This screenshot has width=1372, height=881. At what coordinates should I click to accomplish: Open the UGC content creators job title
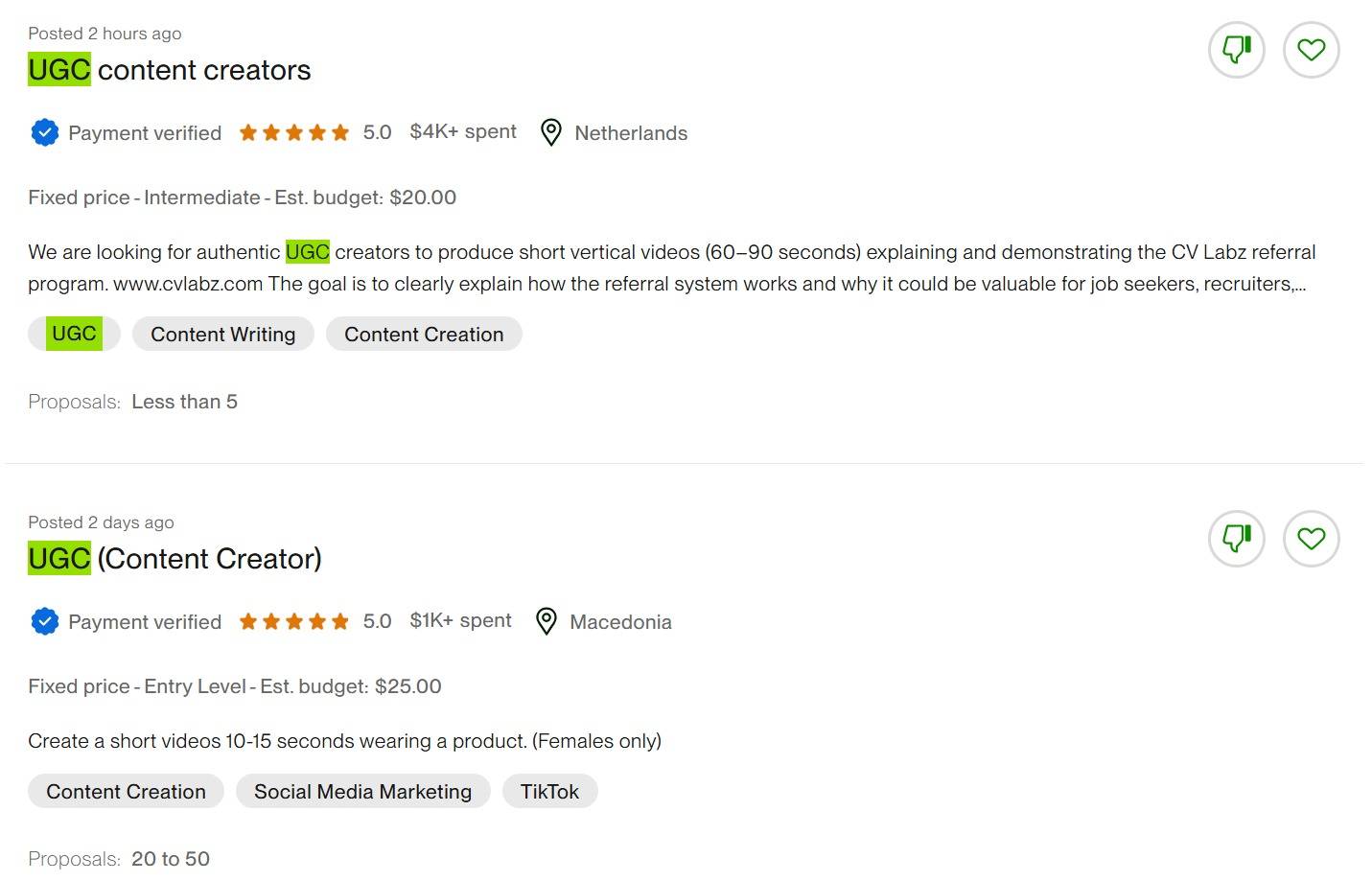point(170,70)
